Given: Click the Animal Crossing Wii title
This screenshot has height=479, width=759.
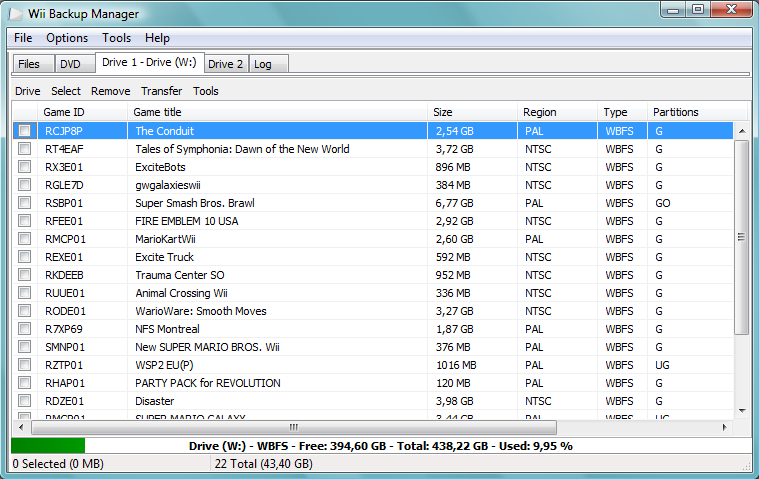Looking at the screenshot, I should coord(181,293).
